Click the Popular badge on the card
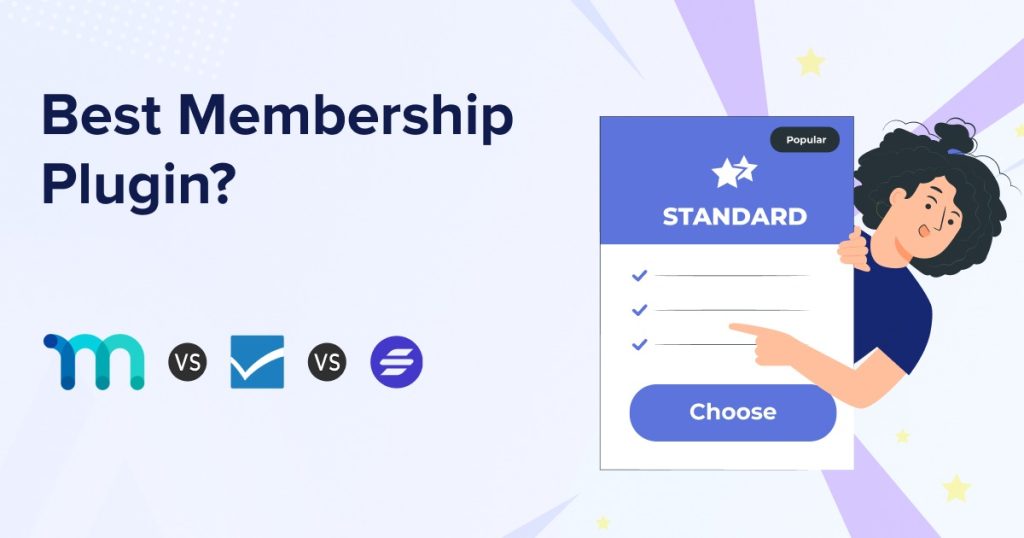 pos(805,140)
